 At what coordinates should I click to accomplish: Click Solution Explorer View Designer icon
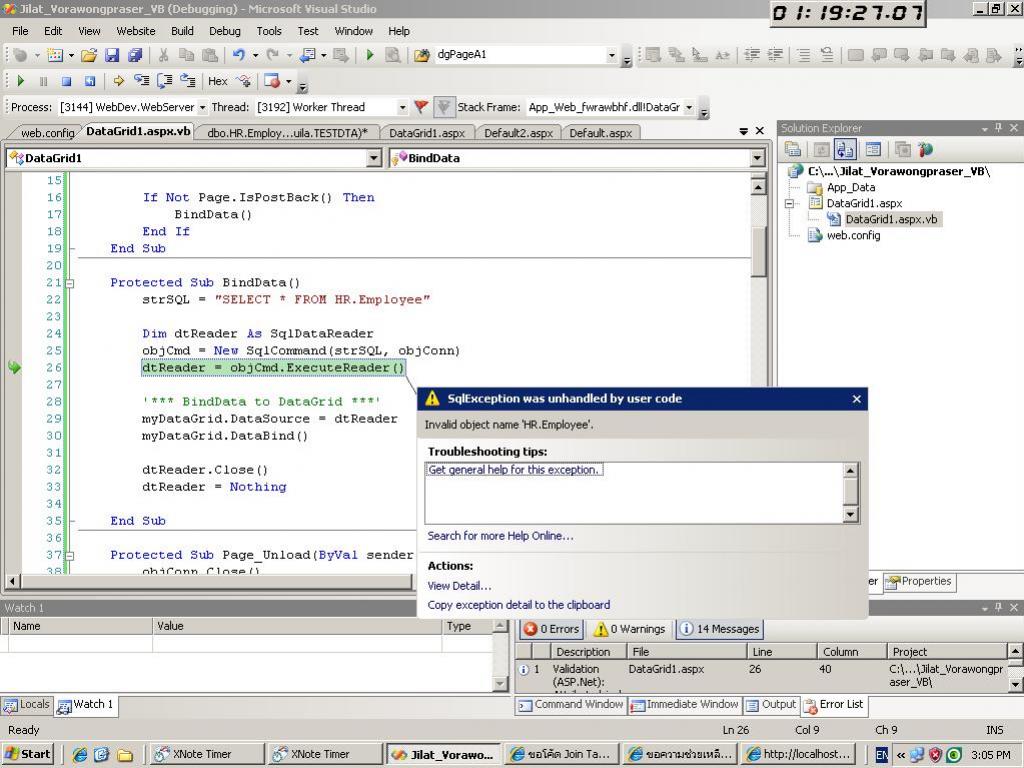pos(873,150)
